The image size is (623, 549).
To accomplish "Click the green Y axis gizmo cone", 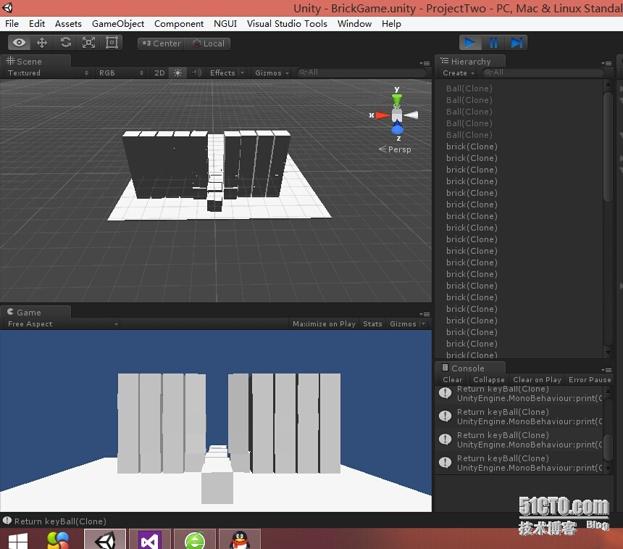I will 397,99.
